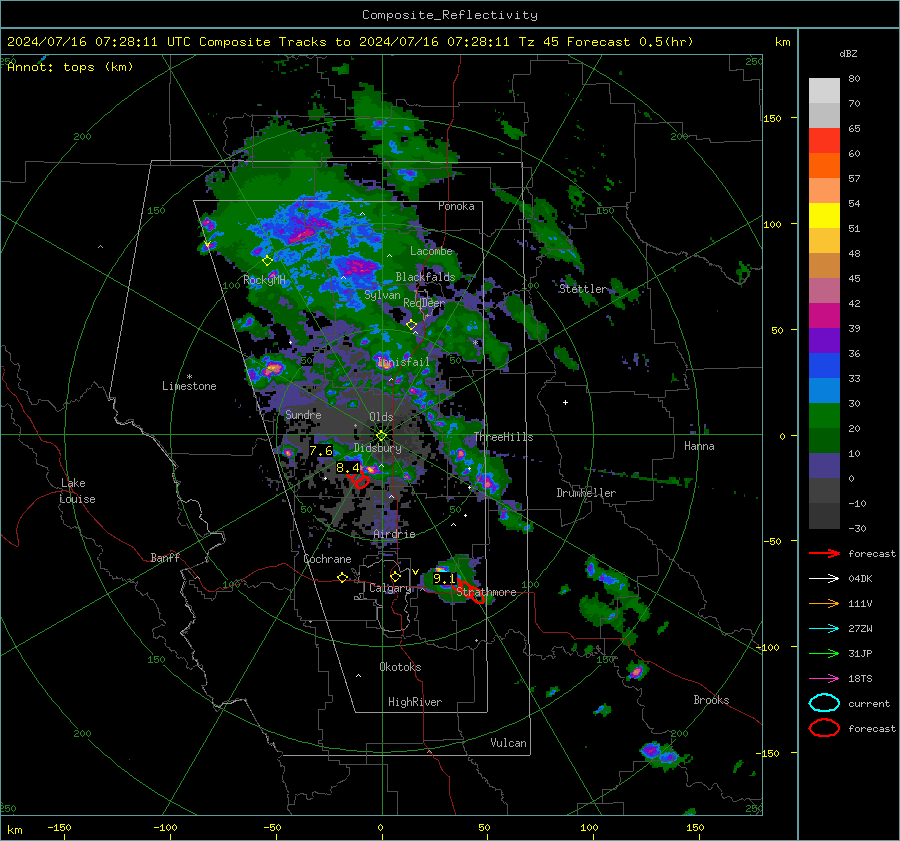Click the green 31JP arrow icon
This screenshot has height=841, width=900.
tap(824, 653)
